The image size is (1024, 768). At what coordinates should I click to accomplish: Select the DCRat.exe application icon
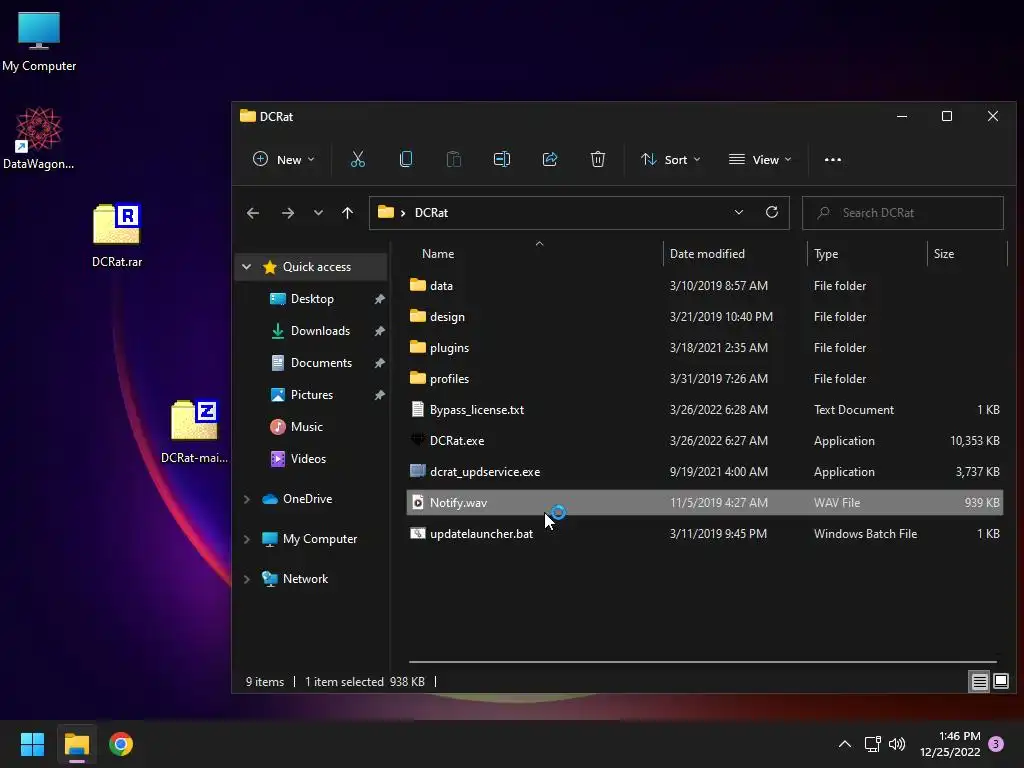point(418,440)
